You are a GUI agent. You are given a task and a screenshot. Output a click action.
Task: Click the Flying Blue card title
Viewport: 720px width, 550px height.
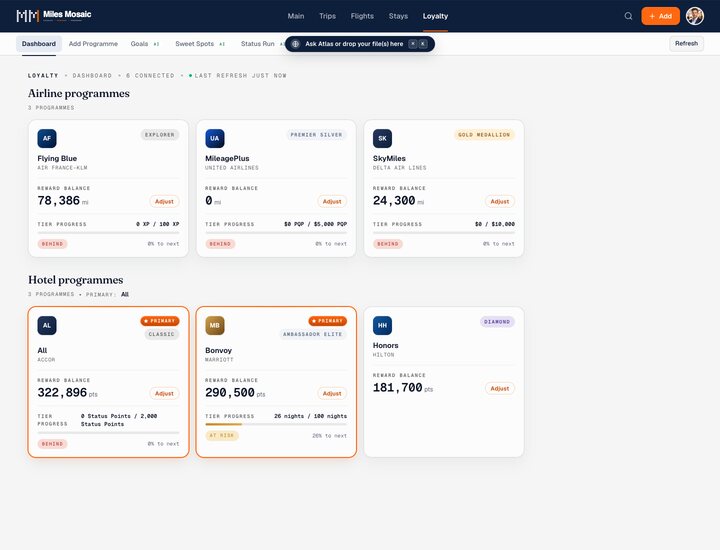[57, 158]
